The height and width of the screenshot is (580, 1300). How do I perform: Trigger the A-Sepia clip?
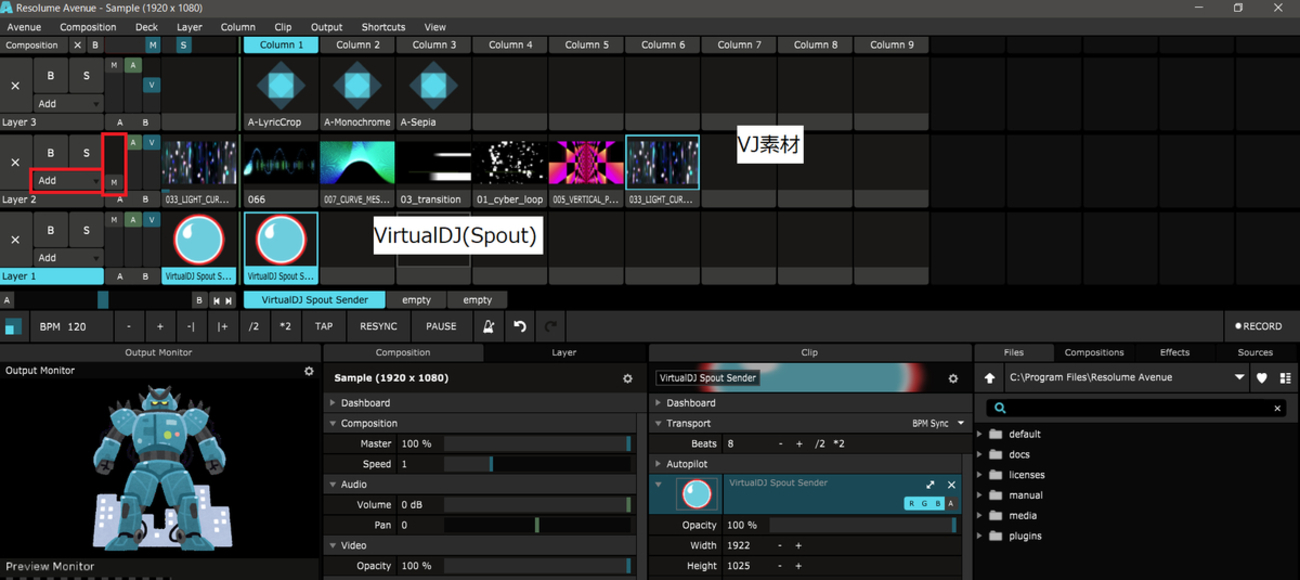[433, 93]
